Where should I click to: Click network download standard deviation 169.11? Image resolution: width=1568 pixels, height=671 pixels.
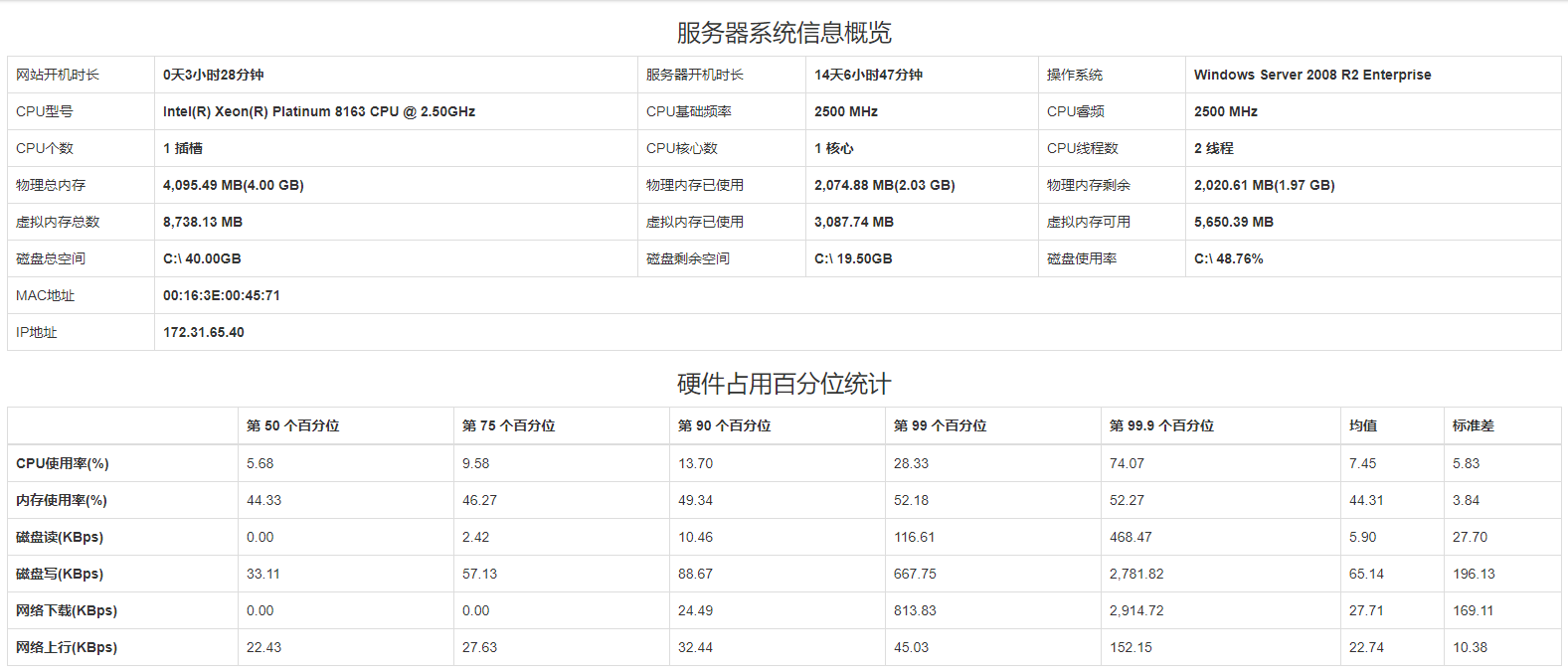click(x=1474, y=610)
